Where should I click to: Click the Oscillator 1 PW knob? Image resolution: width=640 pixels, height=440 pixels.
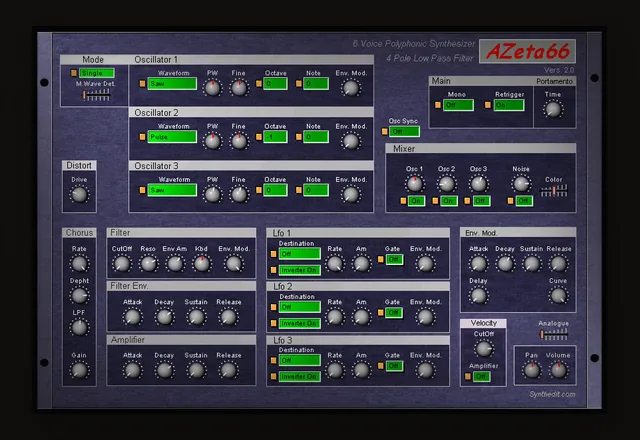212,88
